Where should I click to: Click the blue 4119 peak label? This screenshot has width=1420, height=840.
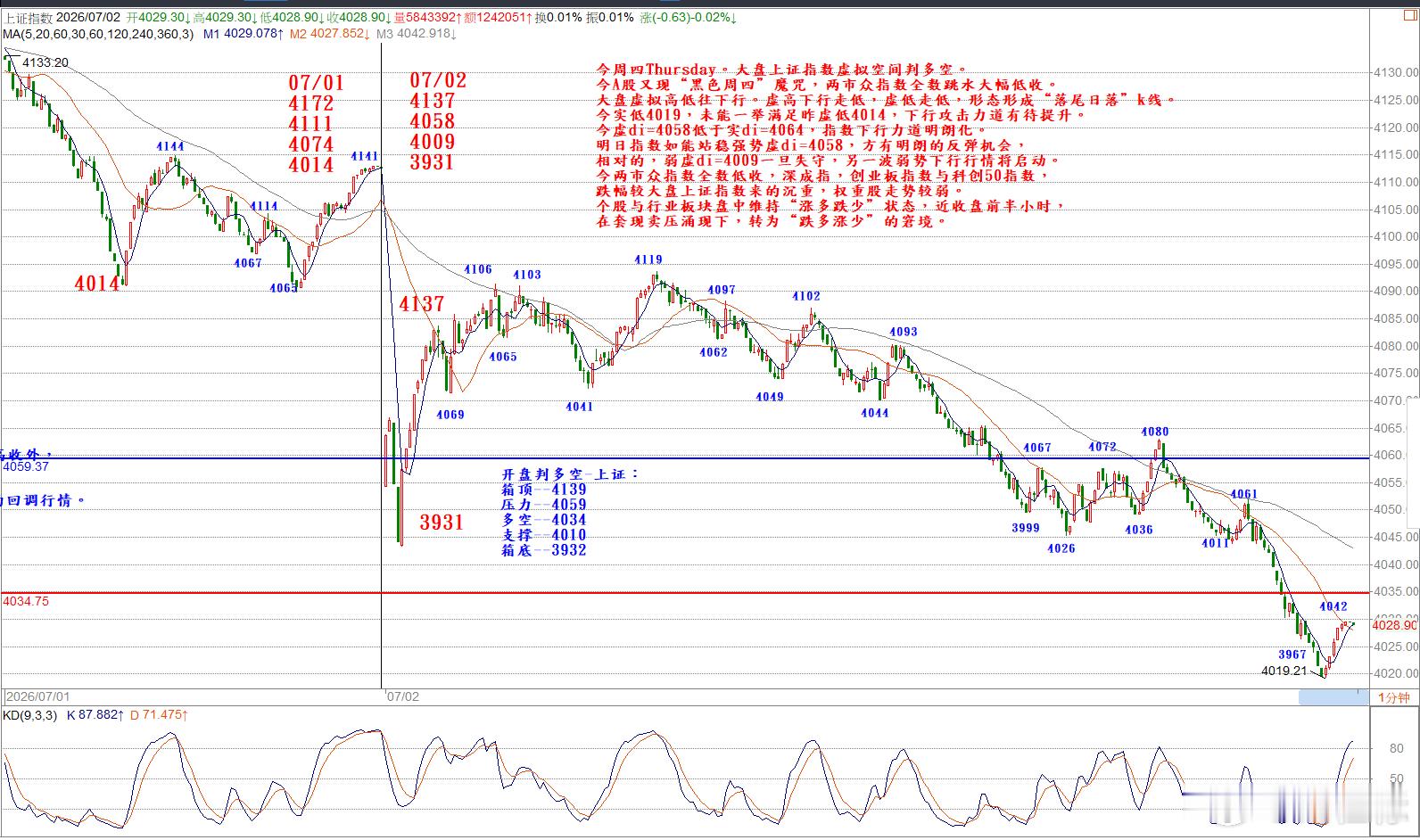[x=648, y=259]
